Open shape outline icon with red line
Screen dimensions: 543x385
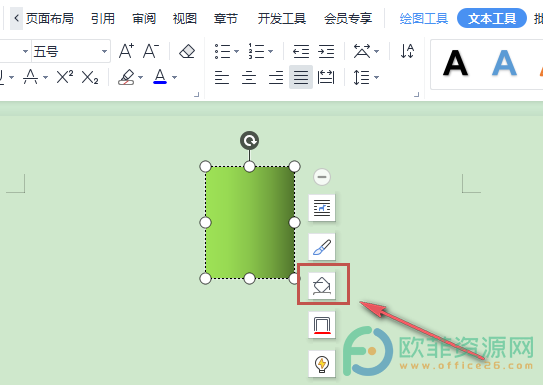(322, 325)
